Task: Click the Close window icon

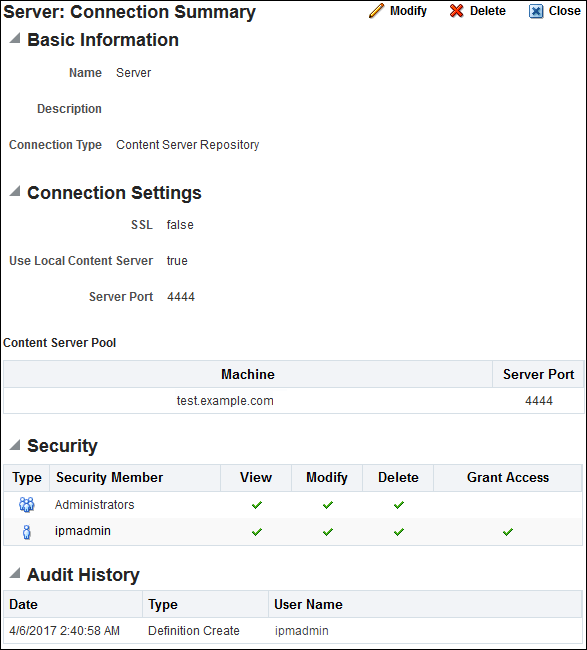Action: 536,11
